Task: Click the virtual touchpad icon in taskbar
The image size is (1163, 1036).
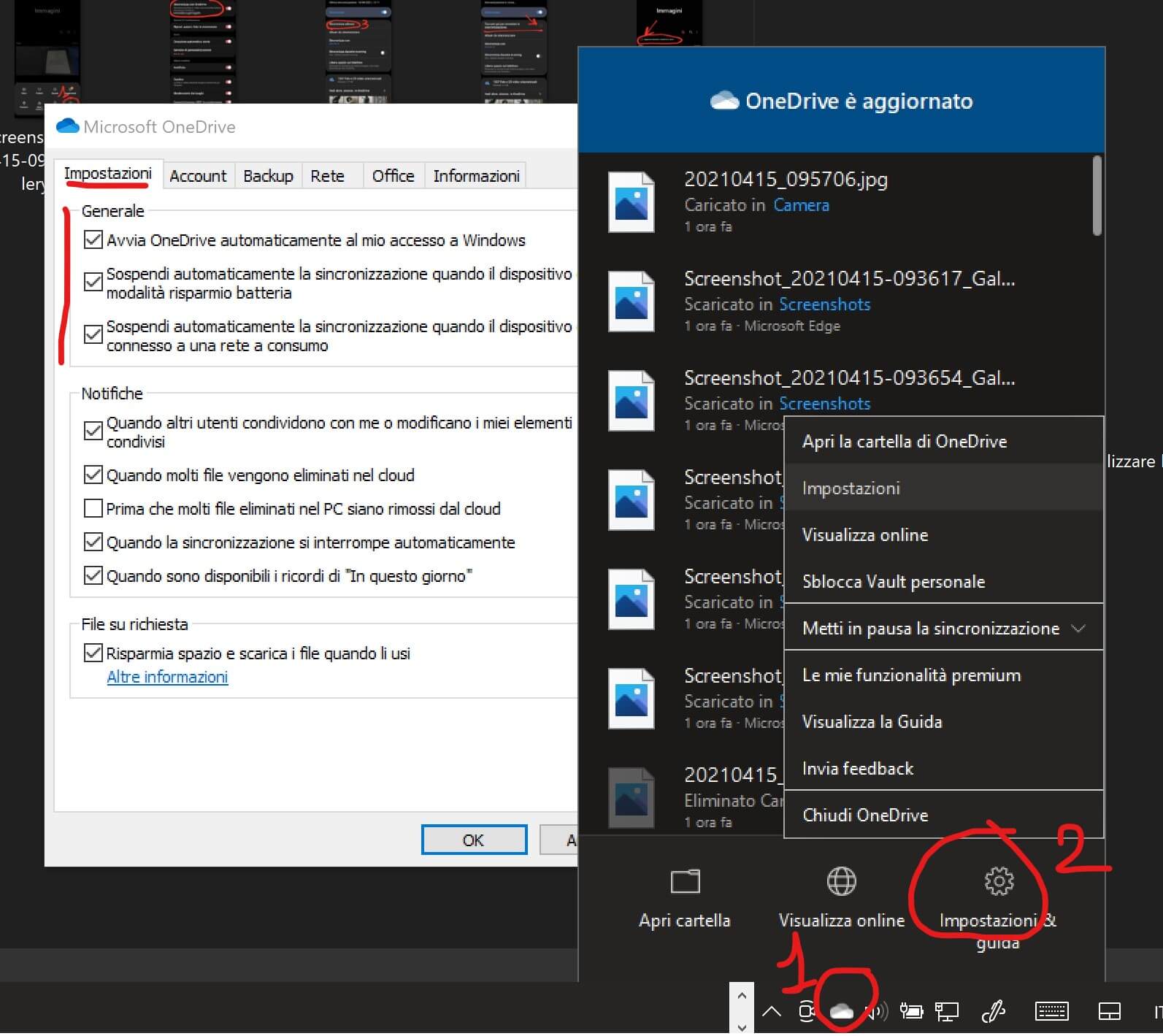Action: (x=1110, y=1011)
